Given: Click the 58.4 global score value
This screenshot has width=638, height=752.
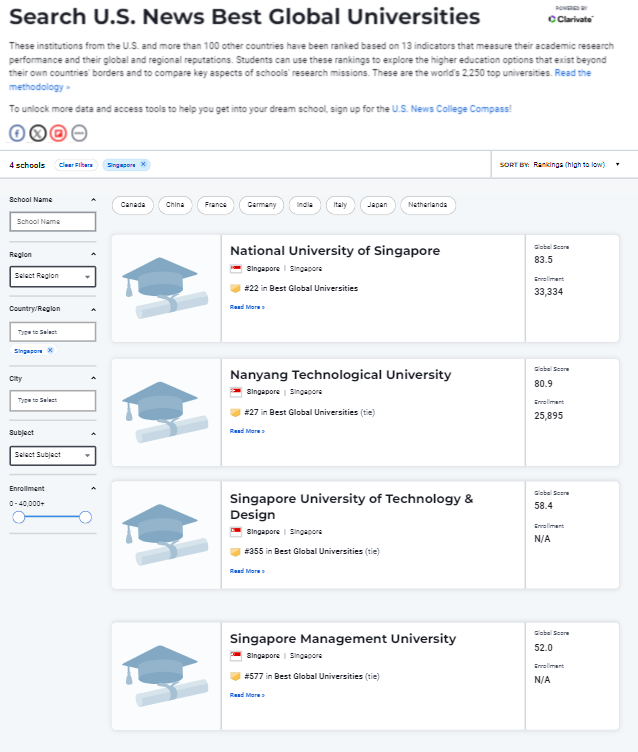Looking at the screenshot, I should pos(543,506).
